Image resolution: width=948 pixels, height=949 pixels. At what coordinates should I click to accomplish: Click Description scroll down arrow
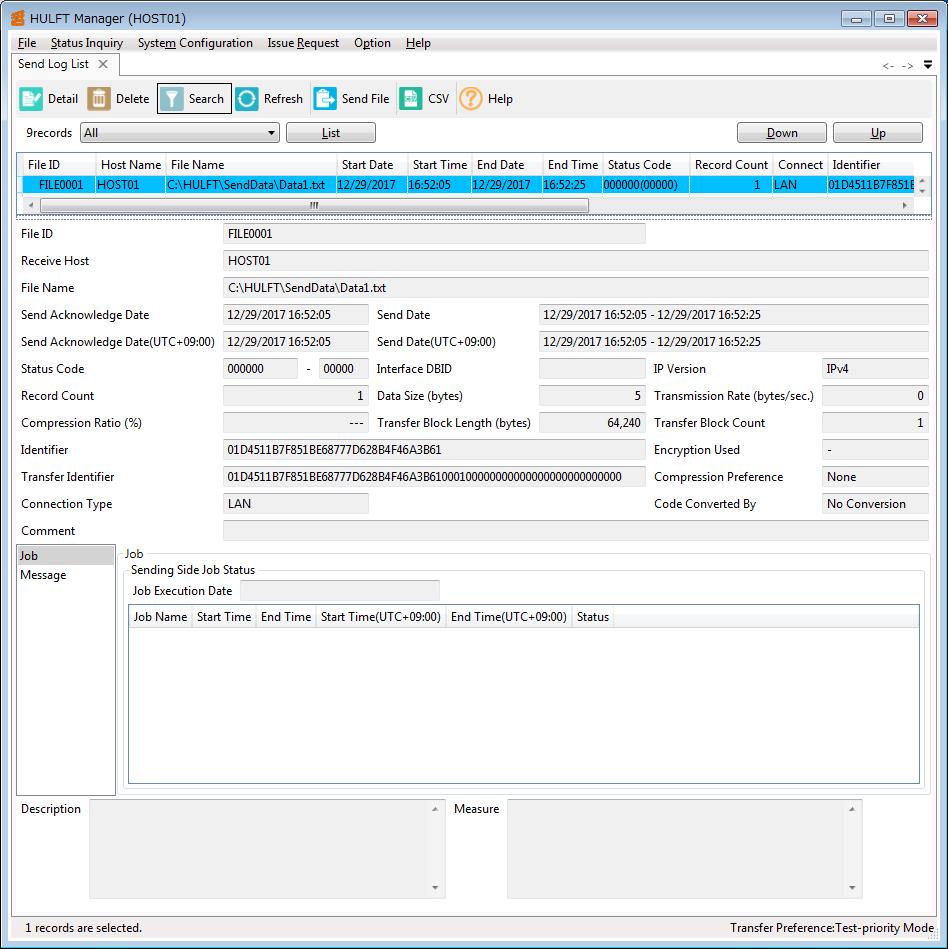(435, 888)
